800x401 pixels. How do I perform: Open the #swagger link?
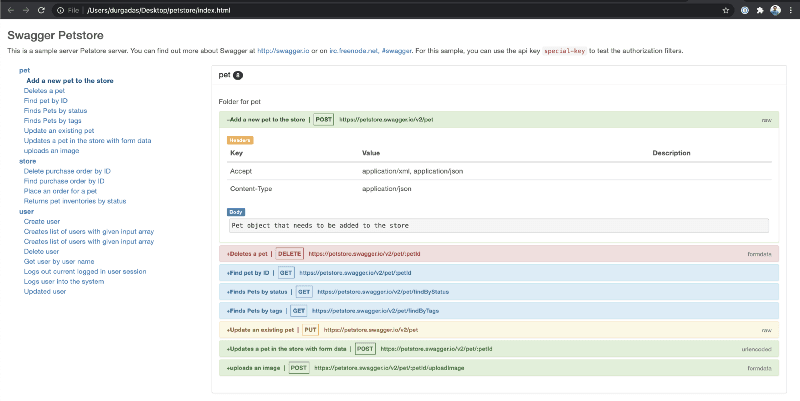(396, 51)
